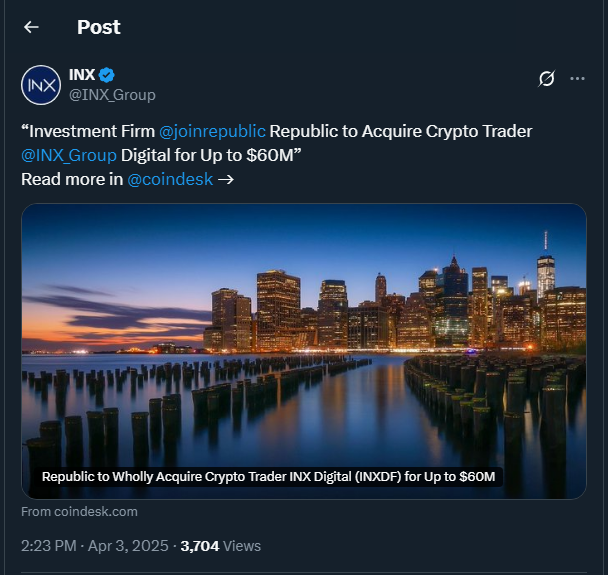Click the 'Post' header title
Viewport: 608px width, 575px height.
(98, 27)
